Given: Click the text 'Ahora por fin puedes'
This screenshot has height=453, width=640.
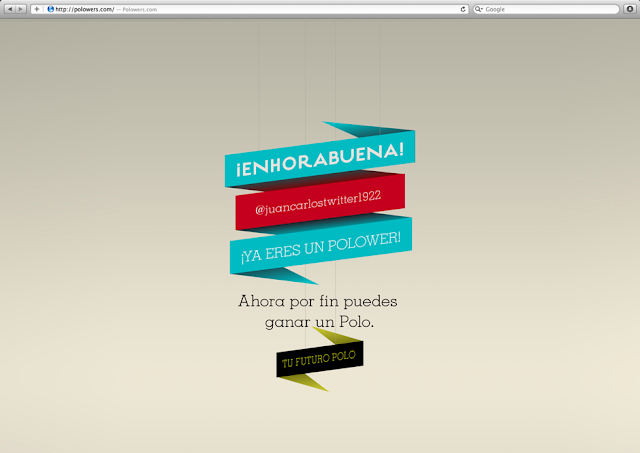Looking at the screenshot, I should pyautogui.click(x=318, y=301).
